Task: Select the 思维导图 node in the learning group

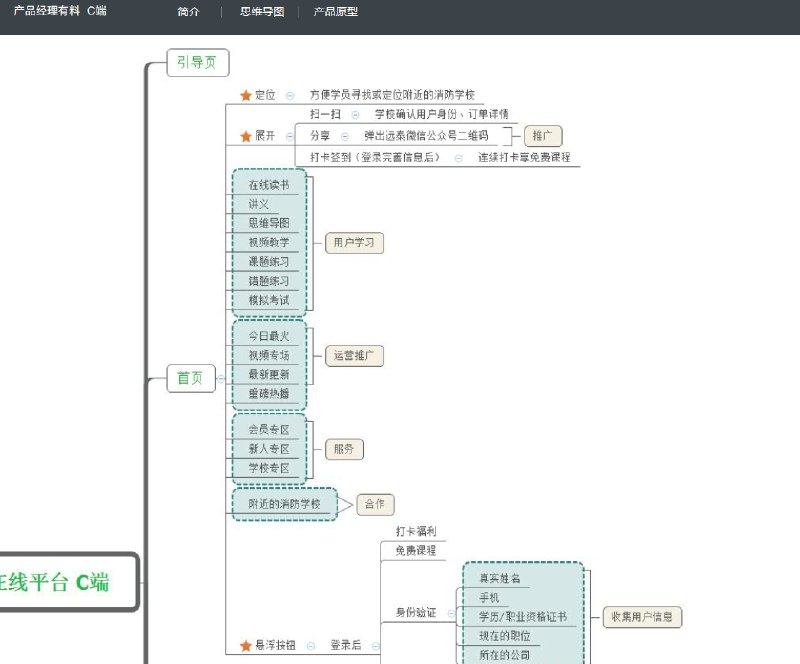Action: tap(269, 224)
